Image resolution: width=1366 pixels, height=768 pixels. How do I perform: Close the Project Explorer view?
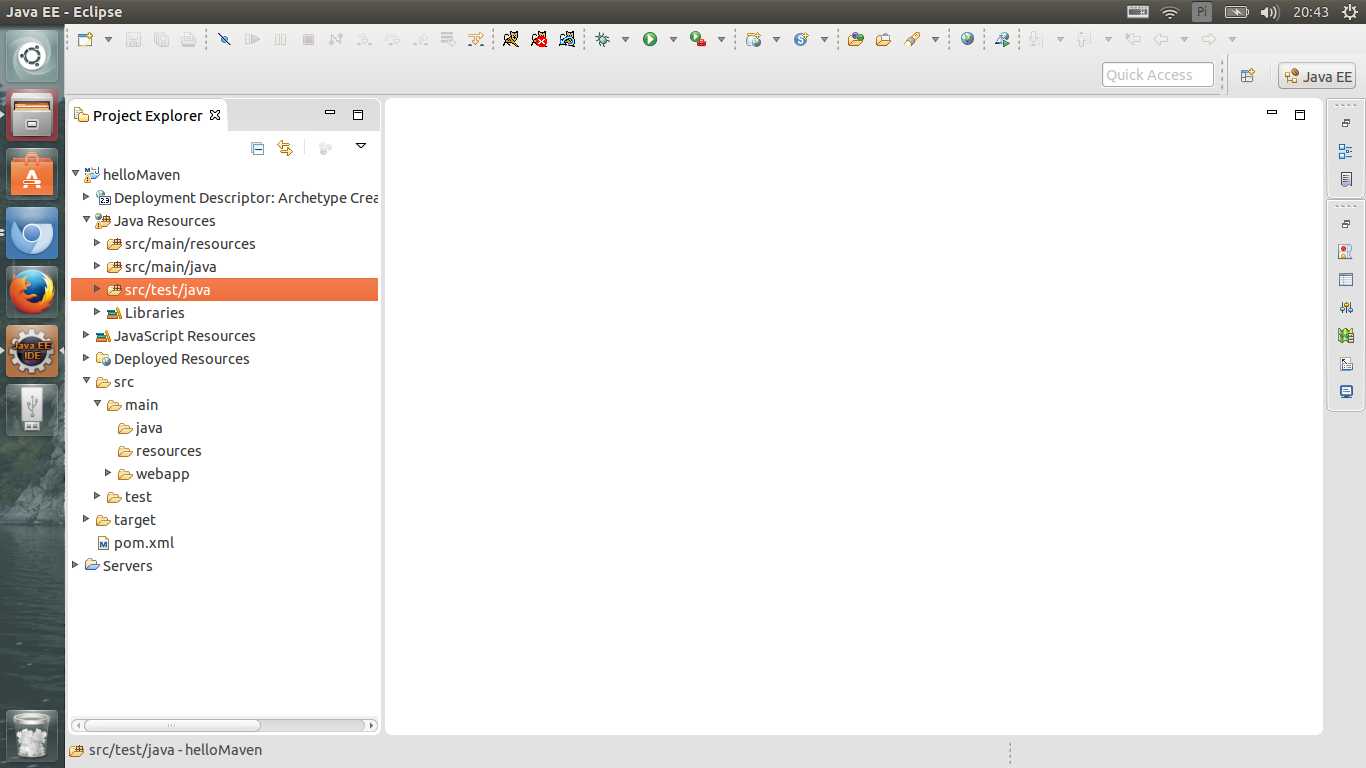(x=214, y=115)
